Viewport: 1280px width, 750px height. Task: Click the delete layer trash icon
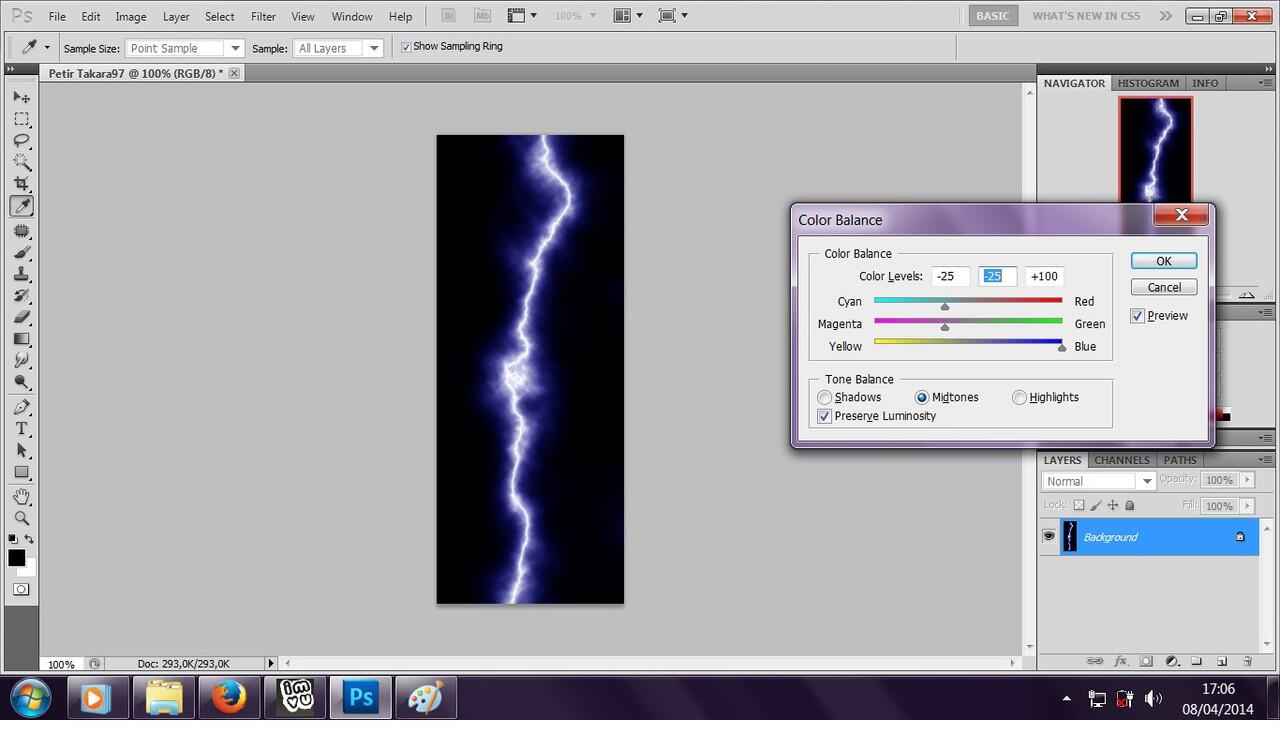coord(1247,661)
